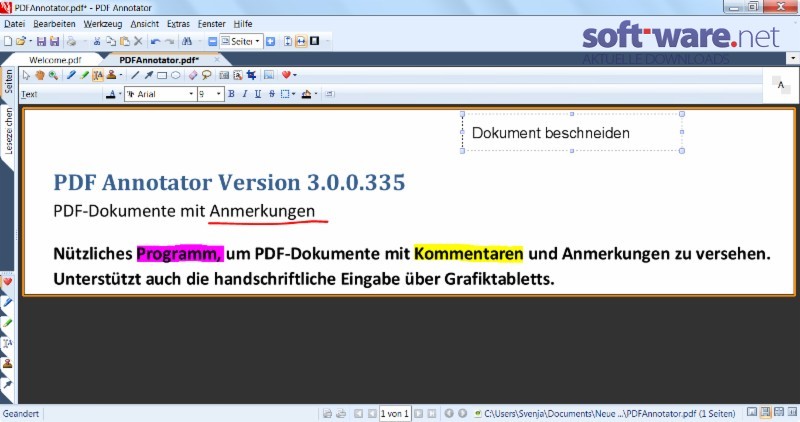
Task: Select the lasso selection tool
Action: pos(206,76)
